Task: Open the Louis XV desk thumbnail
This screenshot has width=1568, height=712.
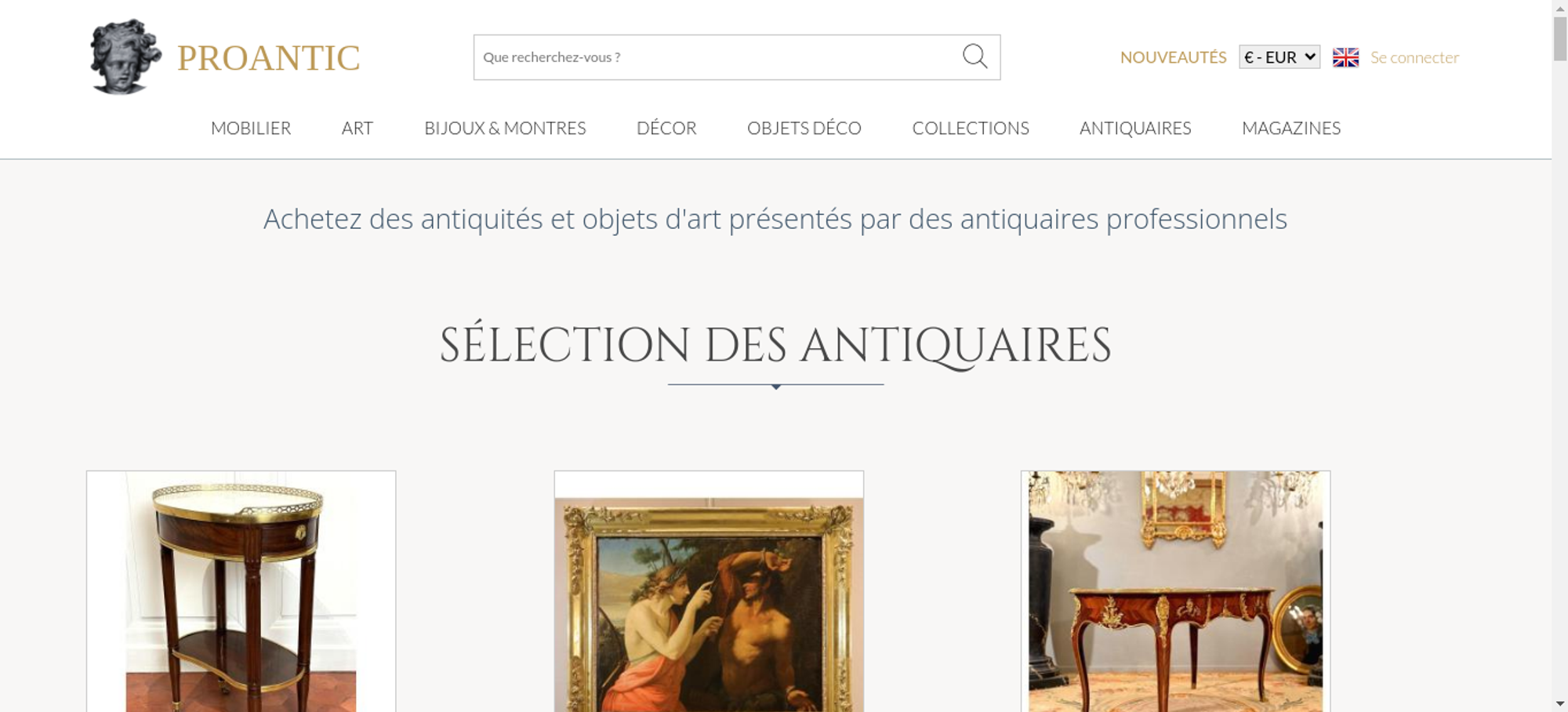Action: pos(1175,591)
